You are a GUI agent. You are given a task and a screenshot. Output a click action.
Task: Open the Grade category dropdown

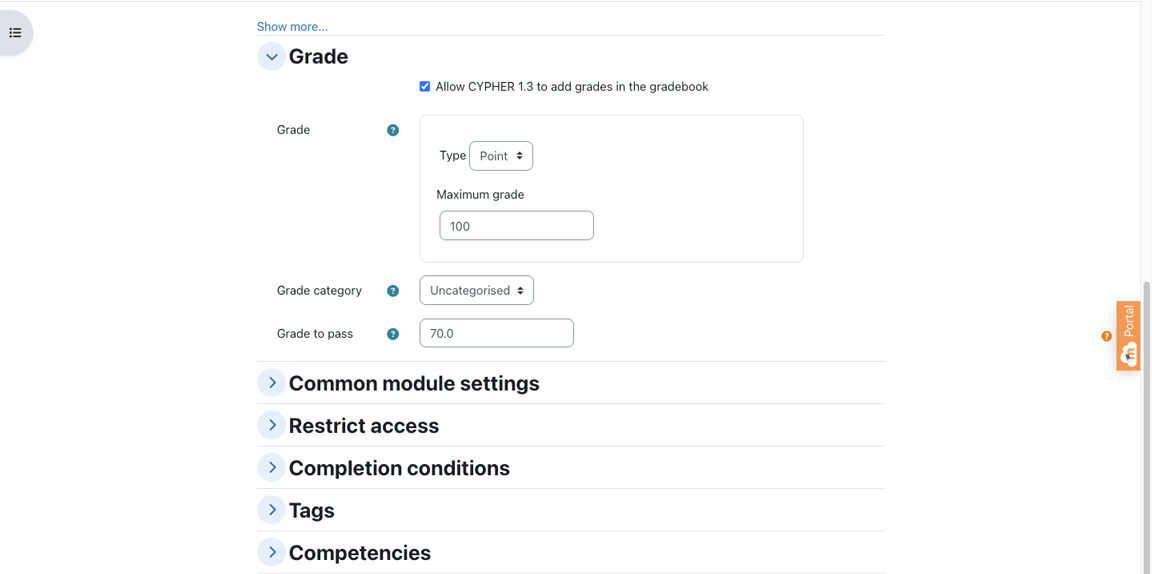476,290
